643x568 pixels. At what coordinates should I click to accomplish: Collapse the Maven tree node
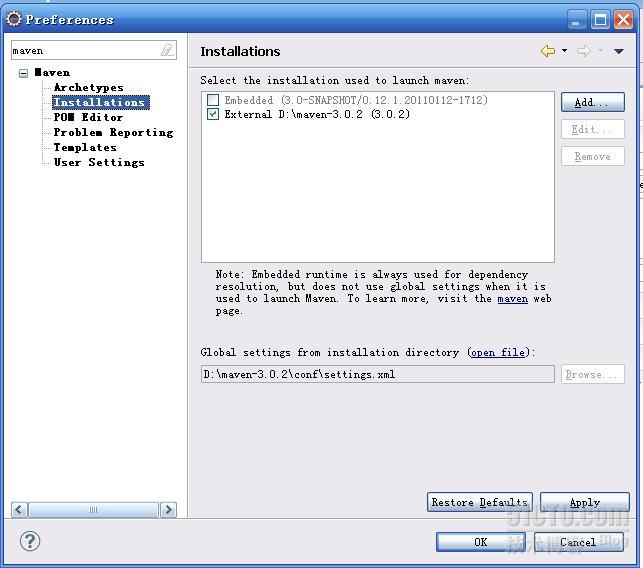click(23, 73)
